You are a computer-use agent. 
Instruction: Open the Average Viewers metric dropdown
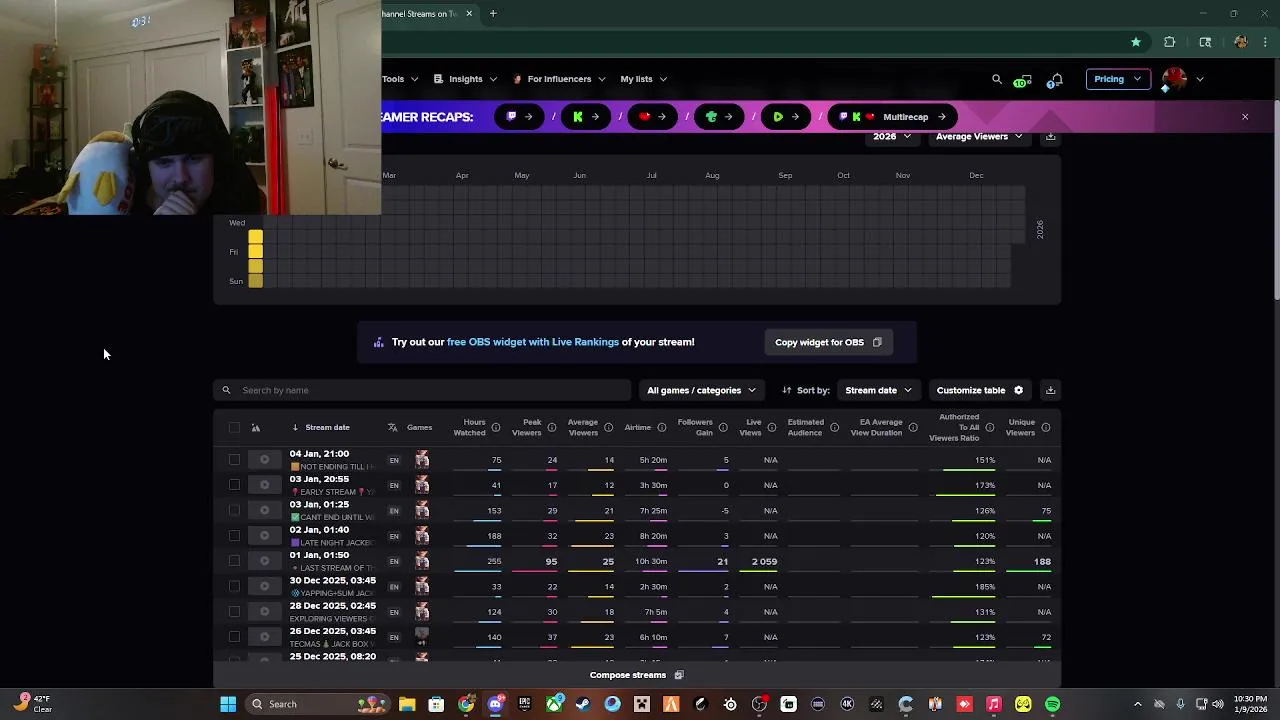979,137
